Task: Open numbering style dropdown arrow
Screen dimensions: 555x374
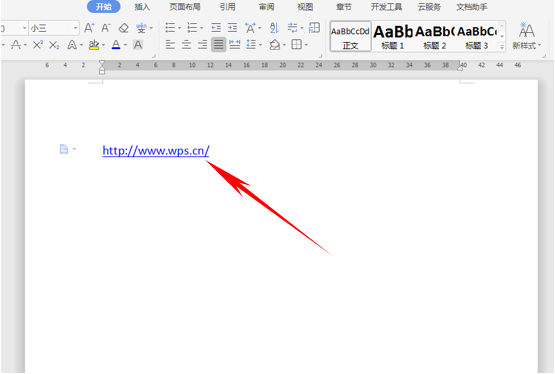Action: 201,28
